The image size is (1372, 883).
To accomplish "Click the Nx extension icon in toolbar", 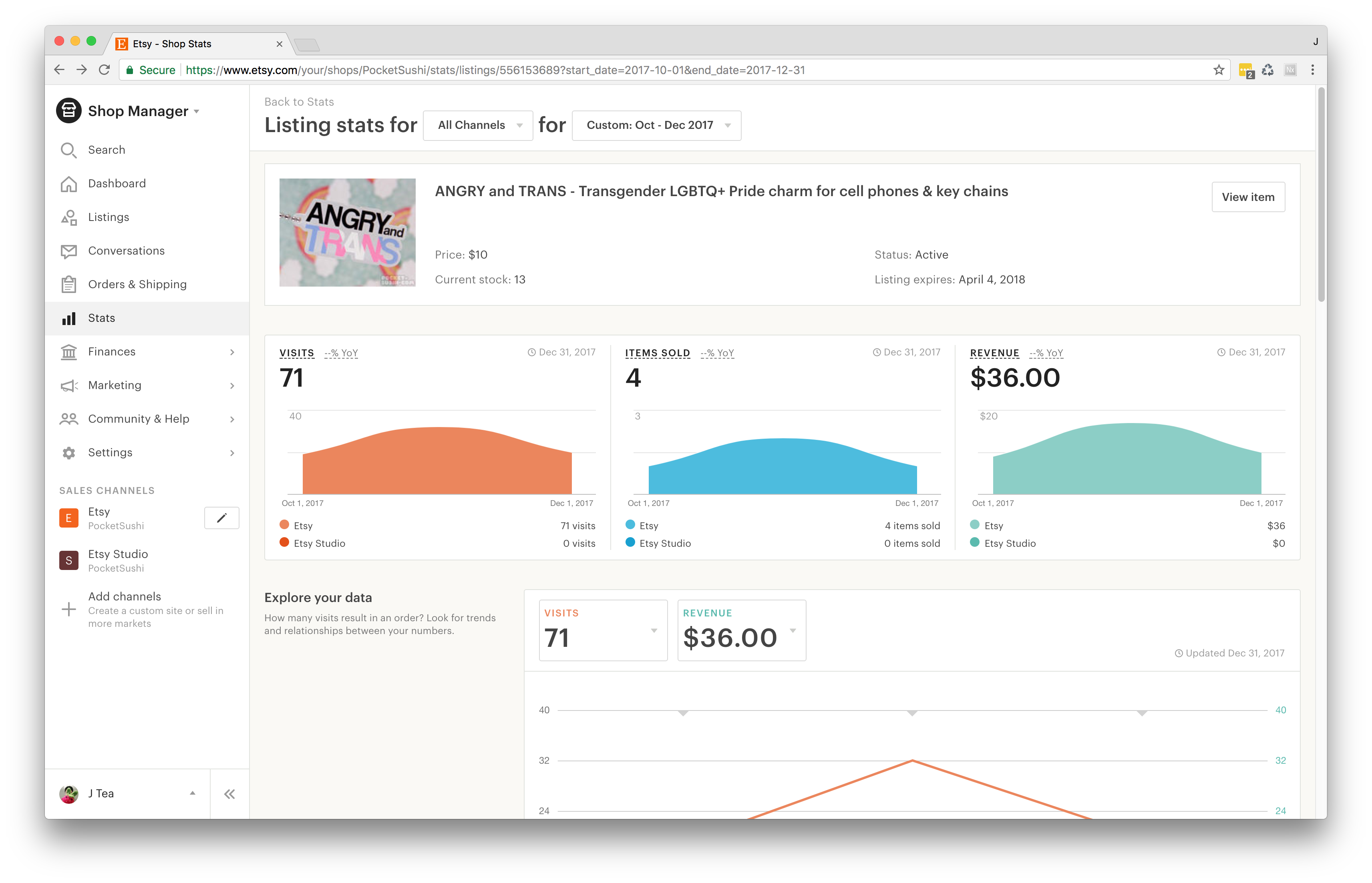I will [x=1290, y=70].
